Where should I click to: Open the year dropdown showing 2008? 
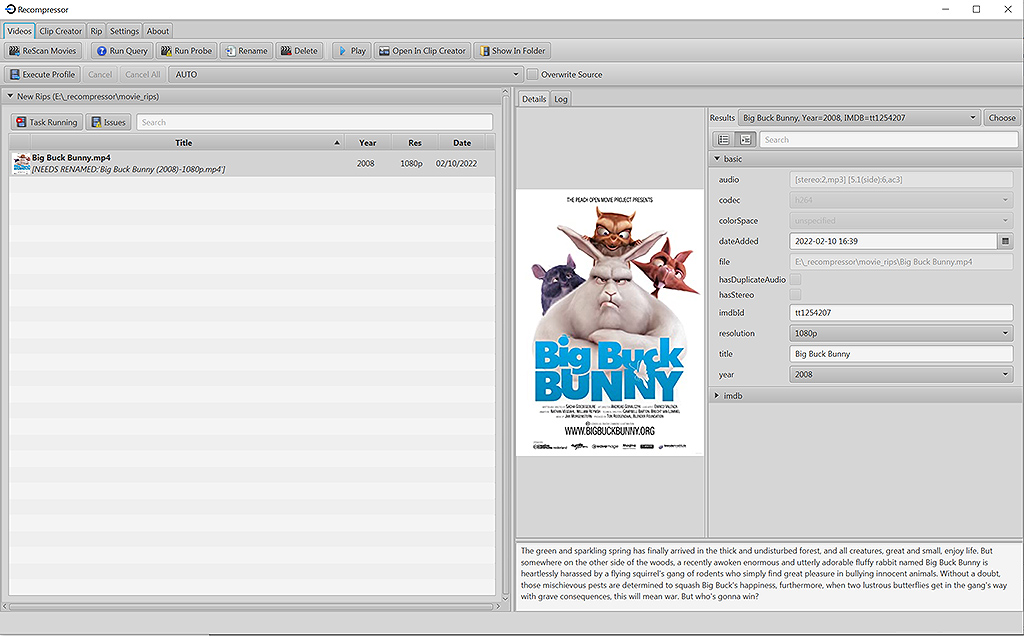(x=901, y=374)
